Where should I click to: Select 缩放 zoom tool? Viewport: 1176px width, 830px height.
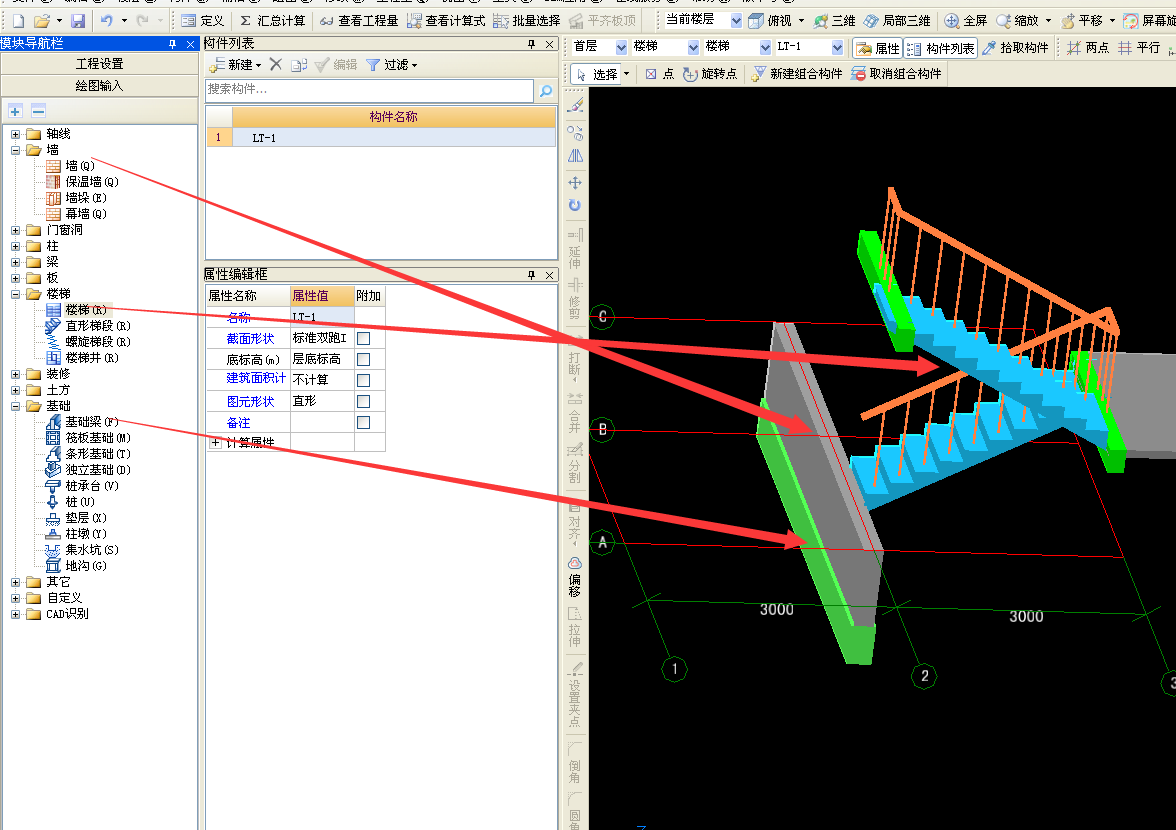pos(1017,21)
